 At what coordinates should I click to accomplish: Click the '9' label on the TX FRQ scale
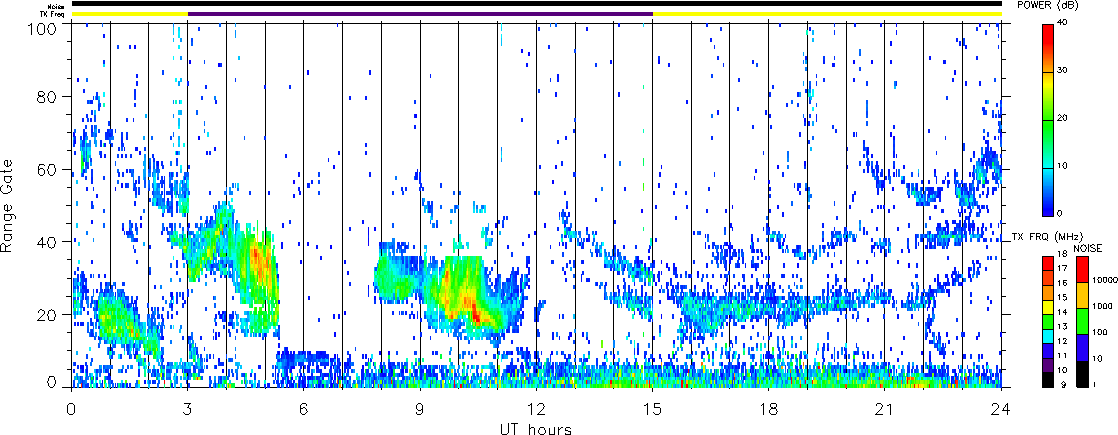tap(1063, 385)
